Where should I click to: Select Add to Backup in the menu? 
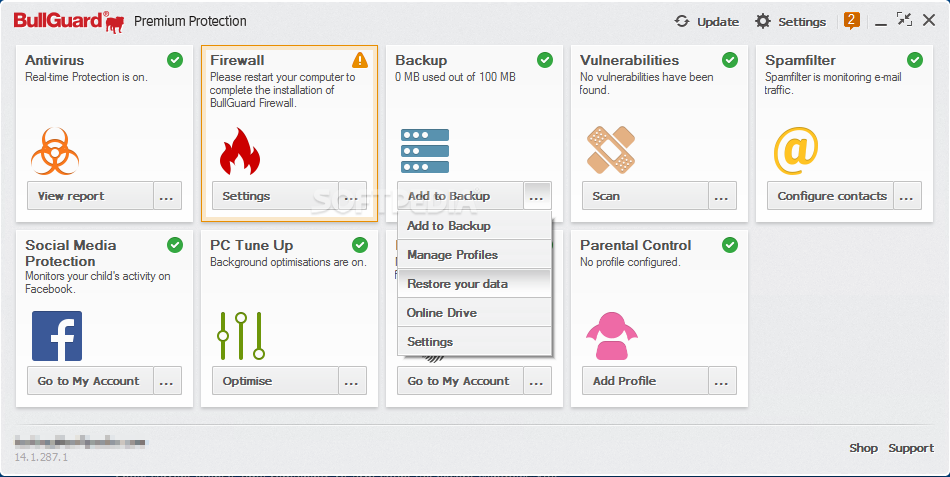pyautogui.click(x=474, y=225)
